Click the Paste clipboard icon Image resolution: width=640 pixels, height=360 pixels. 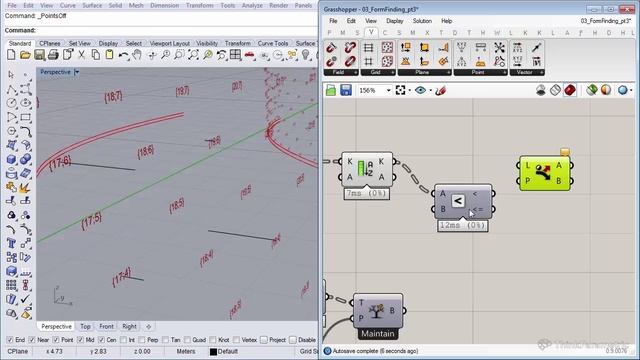tap(109, 55)
